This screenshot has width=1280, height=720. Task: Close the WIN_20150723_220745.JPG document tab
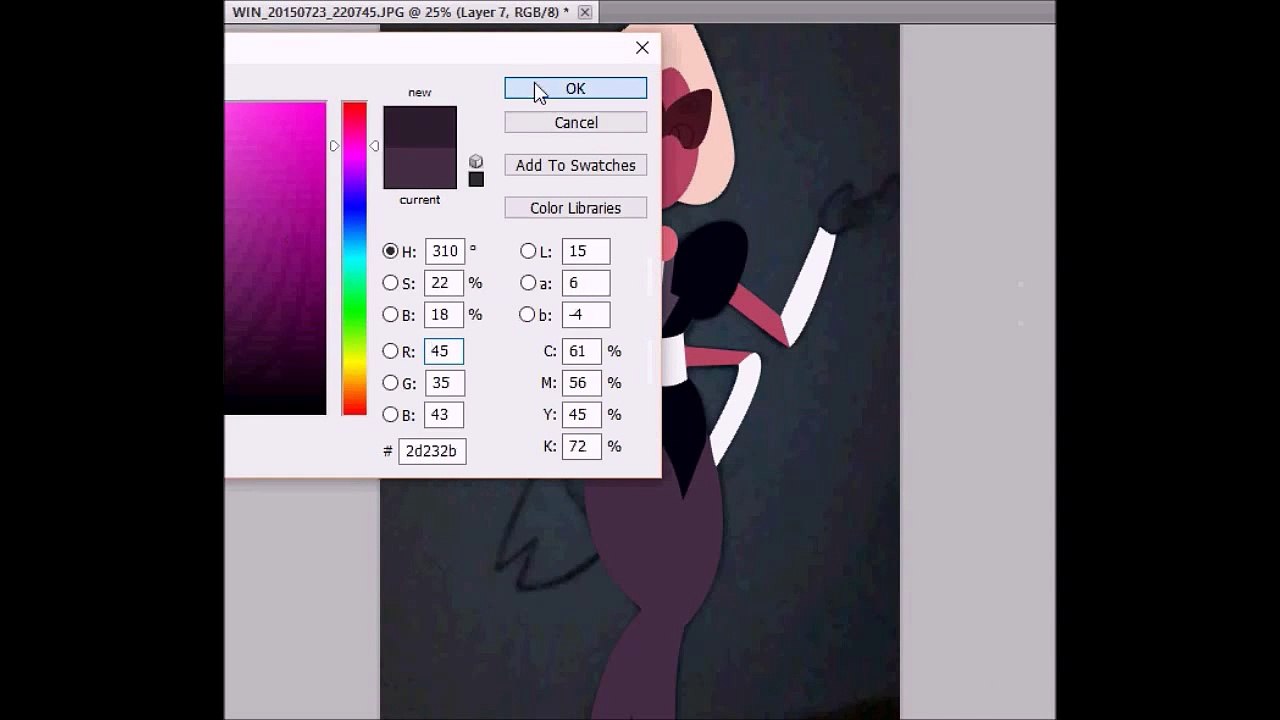(x=585, y=12)
